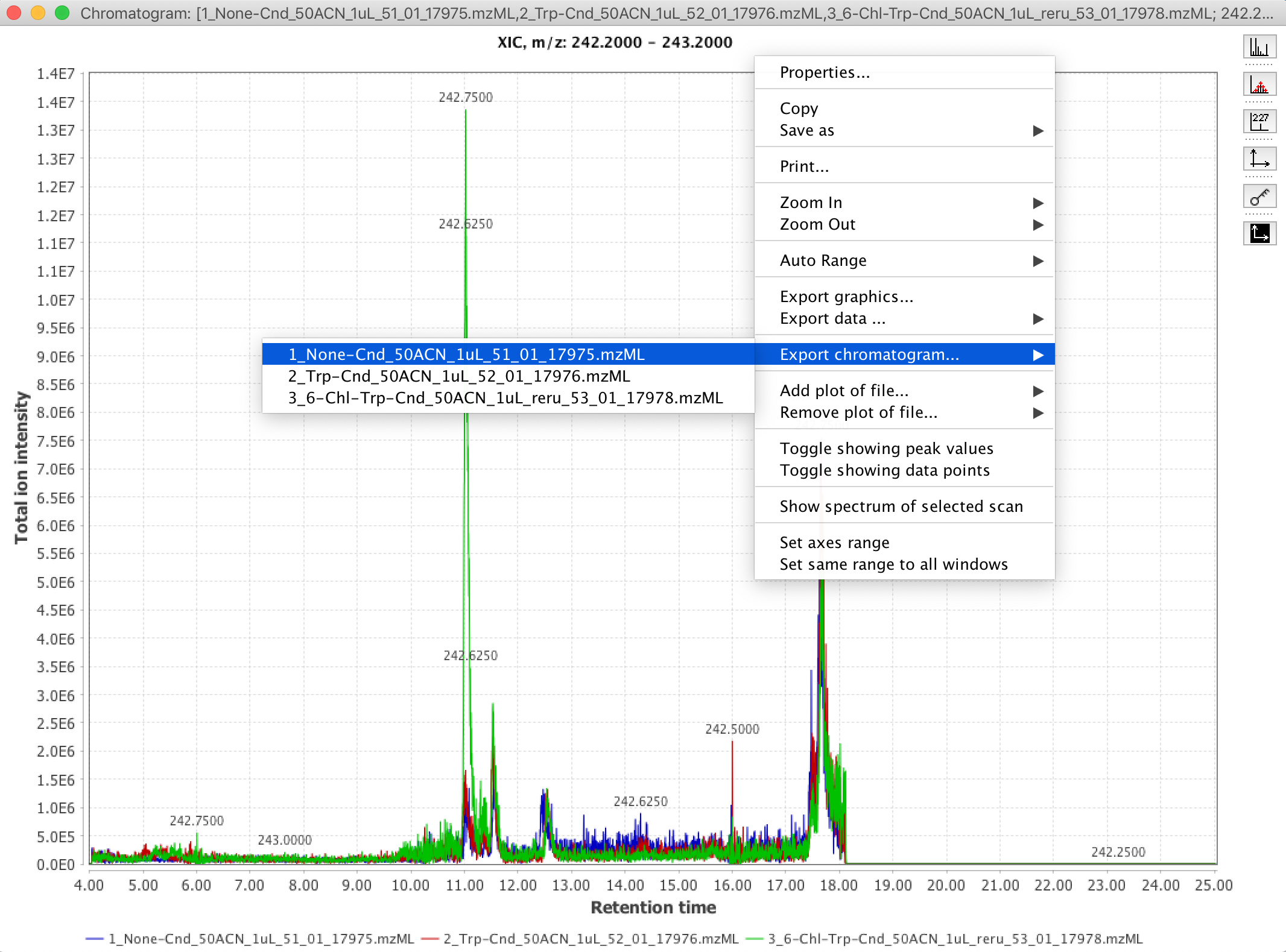Click the show spectrum bar-chart toolbar icon
This screenshot has height=952, width=1286.
tap(1259, 46)
